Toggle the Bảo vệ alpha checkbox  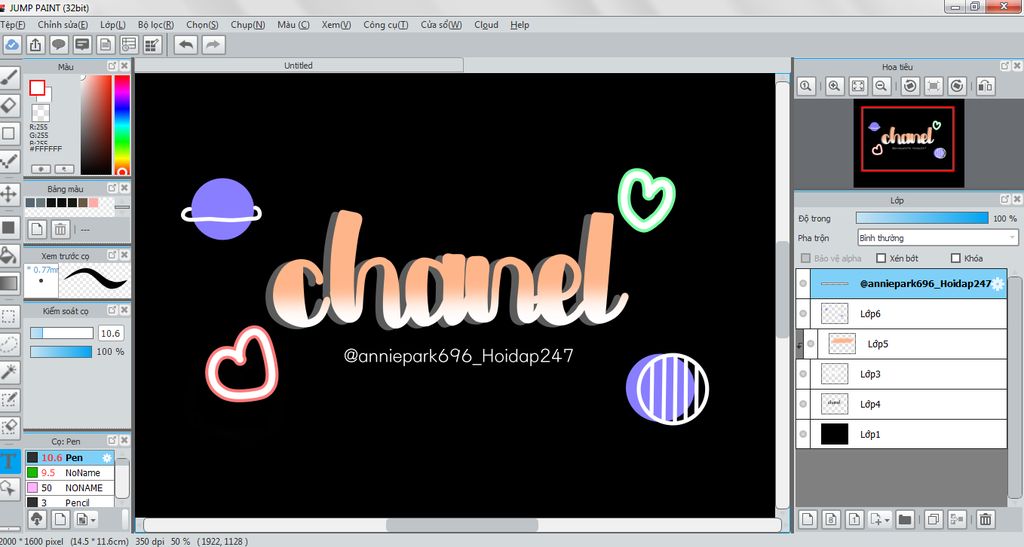[805, 258]
